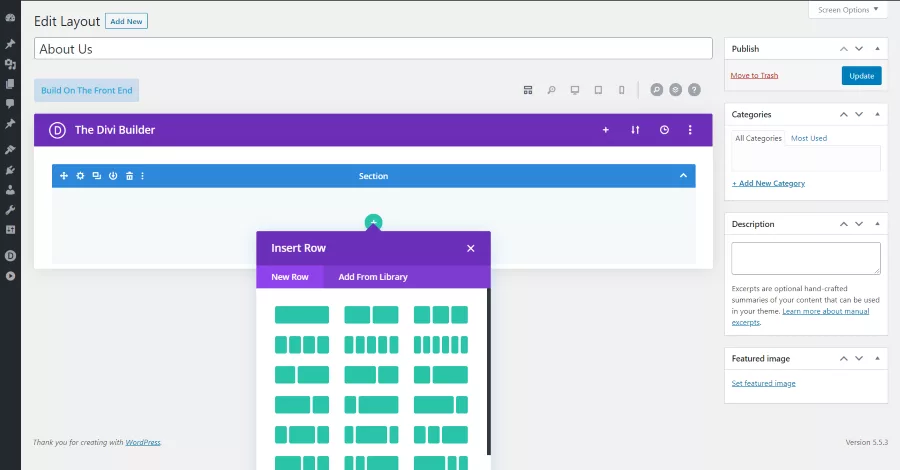Click Build On The Front End

pyautogui.click(x=87, y=90)
